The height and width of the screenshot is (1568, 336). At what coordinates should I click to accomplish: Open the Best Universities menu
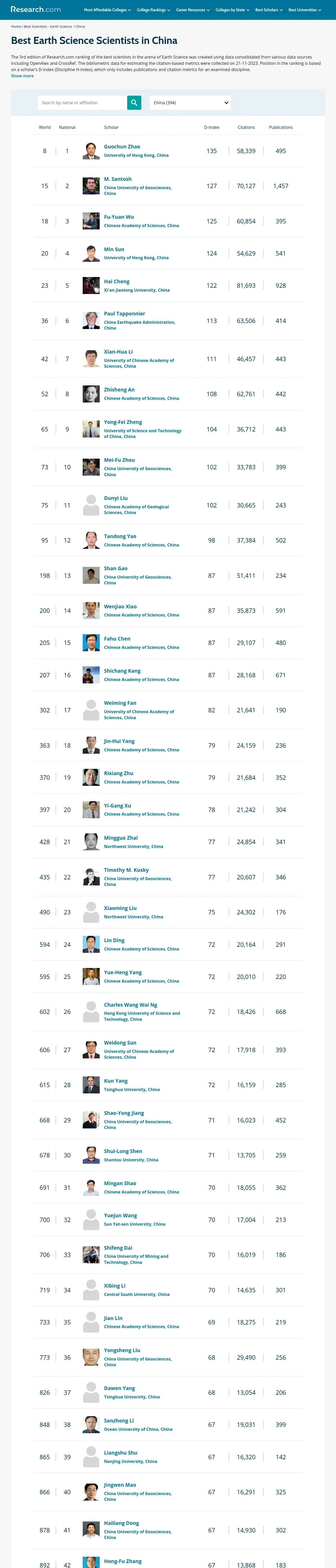point(304,10)
